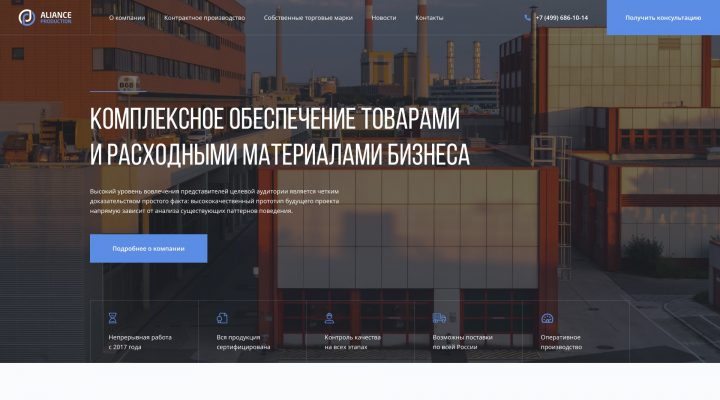Open Собственные торговые марки menu item
The width and height of the screenshot is (720, 400).
click(x=308, y=18)
